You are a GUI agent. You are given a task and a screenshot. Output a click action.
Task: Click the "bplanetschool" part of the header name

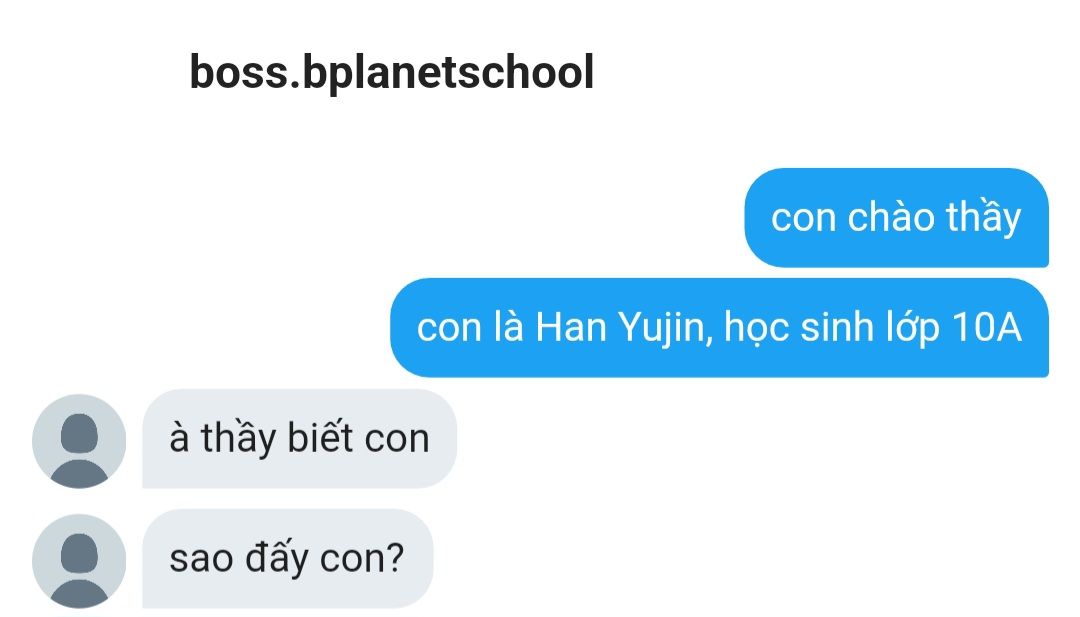pyautogui.click(x=448, y=72)
